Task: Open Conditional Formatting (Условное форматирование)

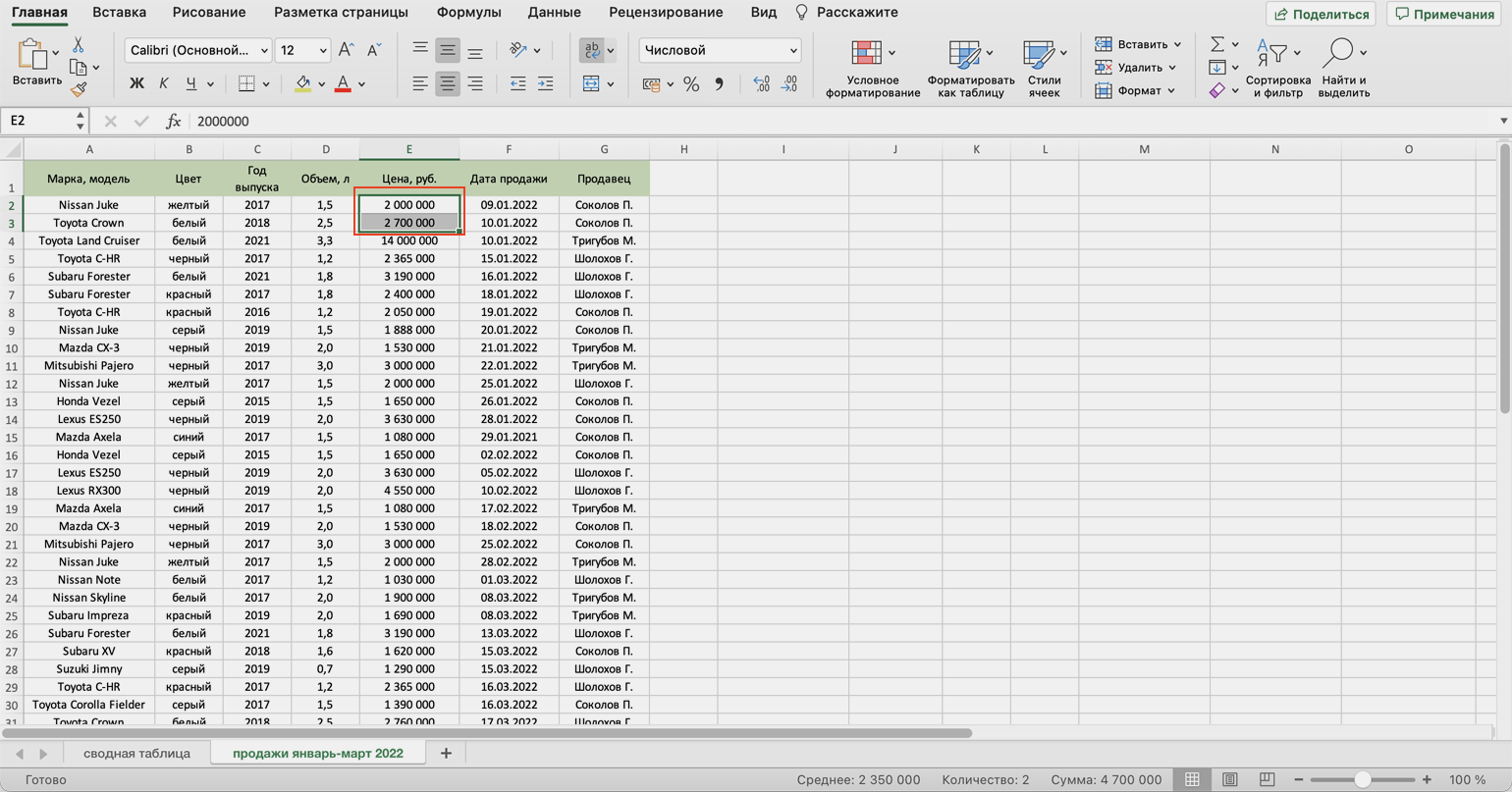Action: tap(872, 69)
